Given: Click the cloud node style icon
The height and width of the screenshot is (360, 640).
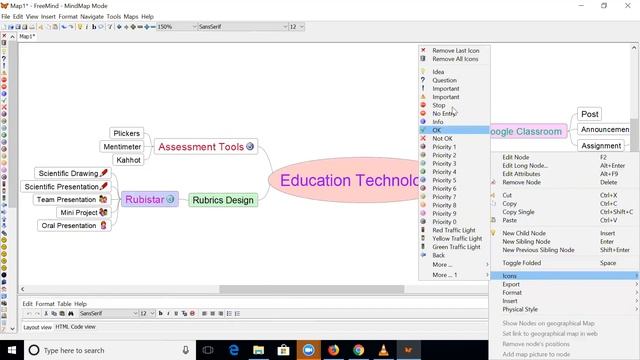Looking at the screenshot, I should point(101,27).
